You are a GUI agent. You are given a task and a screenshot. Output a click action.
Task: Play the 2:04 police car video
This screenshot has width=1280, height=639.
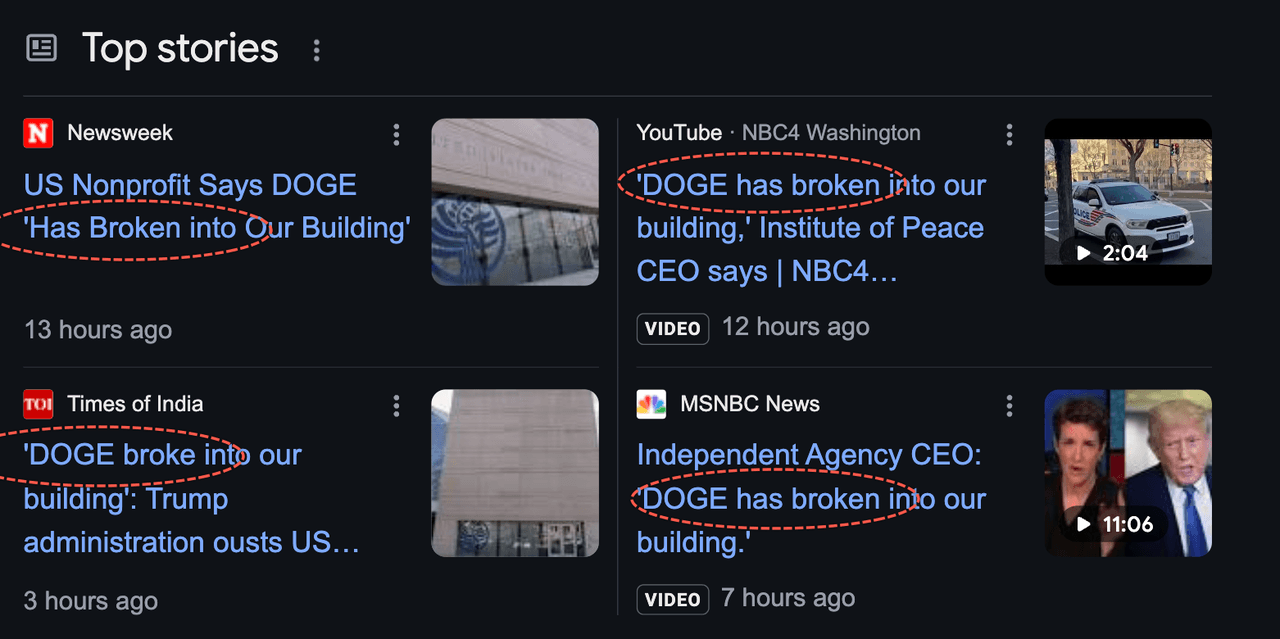point(1128,202)
